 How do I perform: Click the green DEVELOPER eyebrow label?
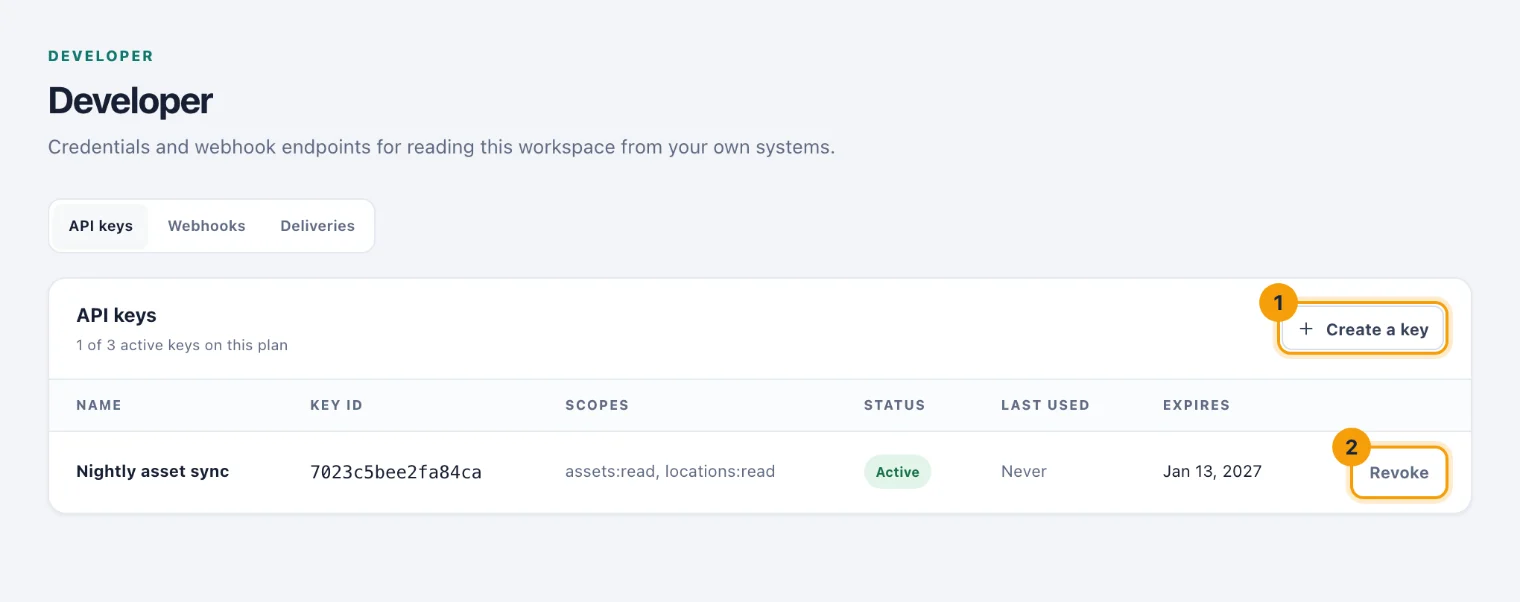[x=101, y=56]
